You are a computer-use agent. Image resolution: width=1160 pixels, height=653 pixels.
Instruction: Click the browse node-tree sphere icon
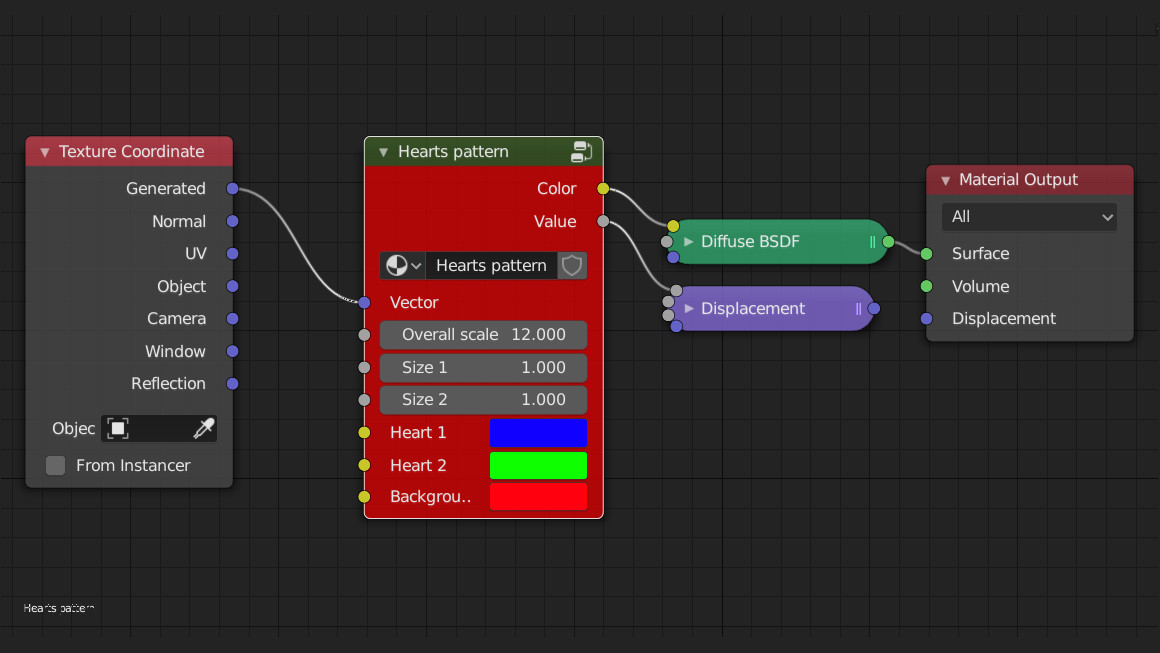point(397,265)
